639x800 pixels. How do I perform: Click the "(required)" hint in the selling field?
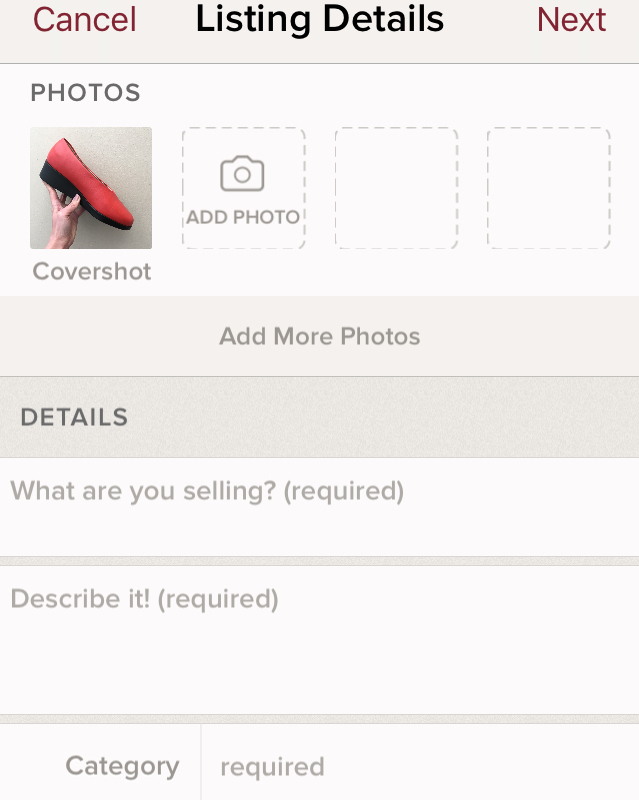(x=344, y=491)
